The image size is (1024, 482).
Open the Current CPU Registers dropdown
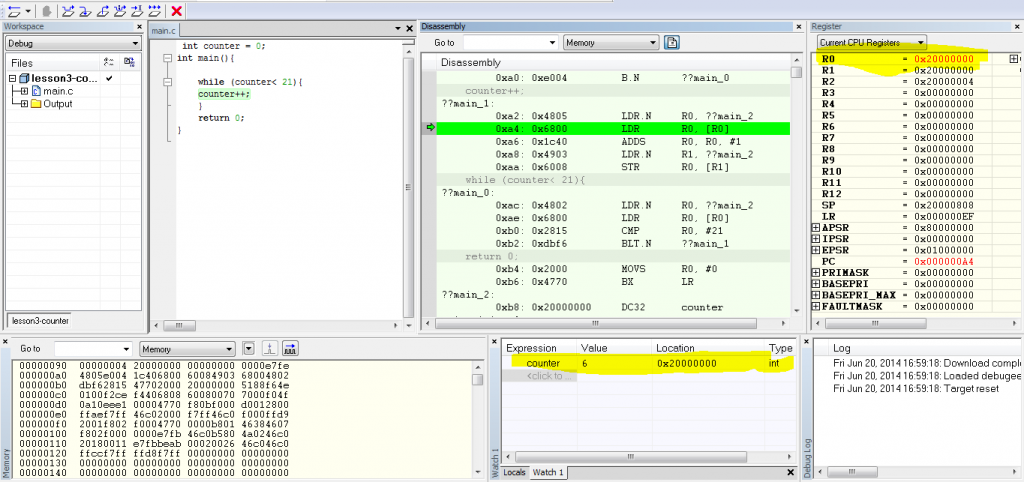tap(871, 42)
